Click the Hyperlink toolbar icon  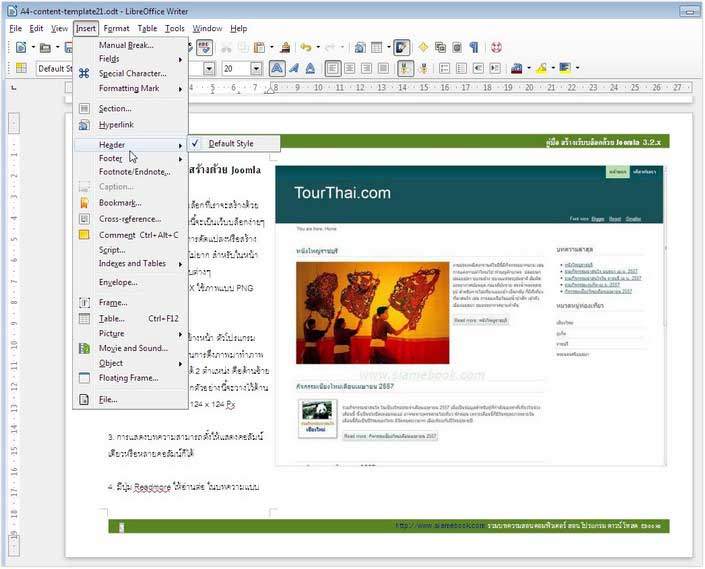point(360,47)
